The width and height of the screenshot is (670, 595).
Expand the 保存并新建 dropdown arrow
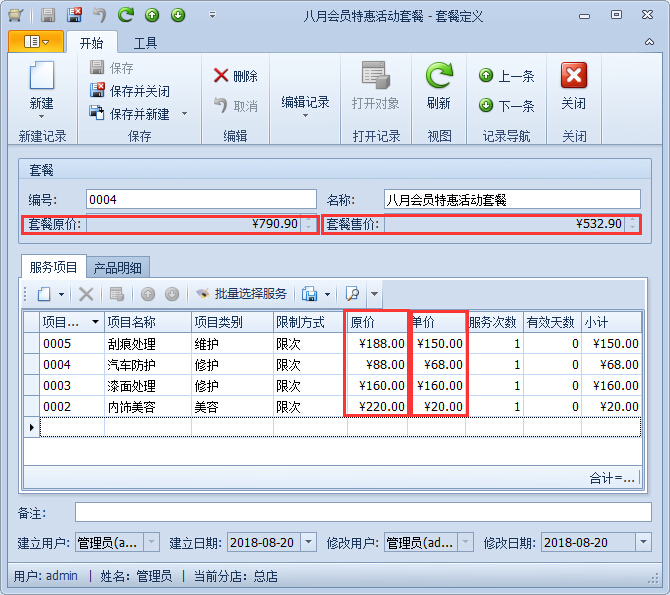tap(184, 114)
